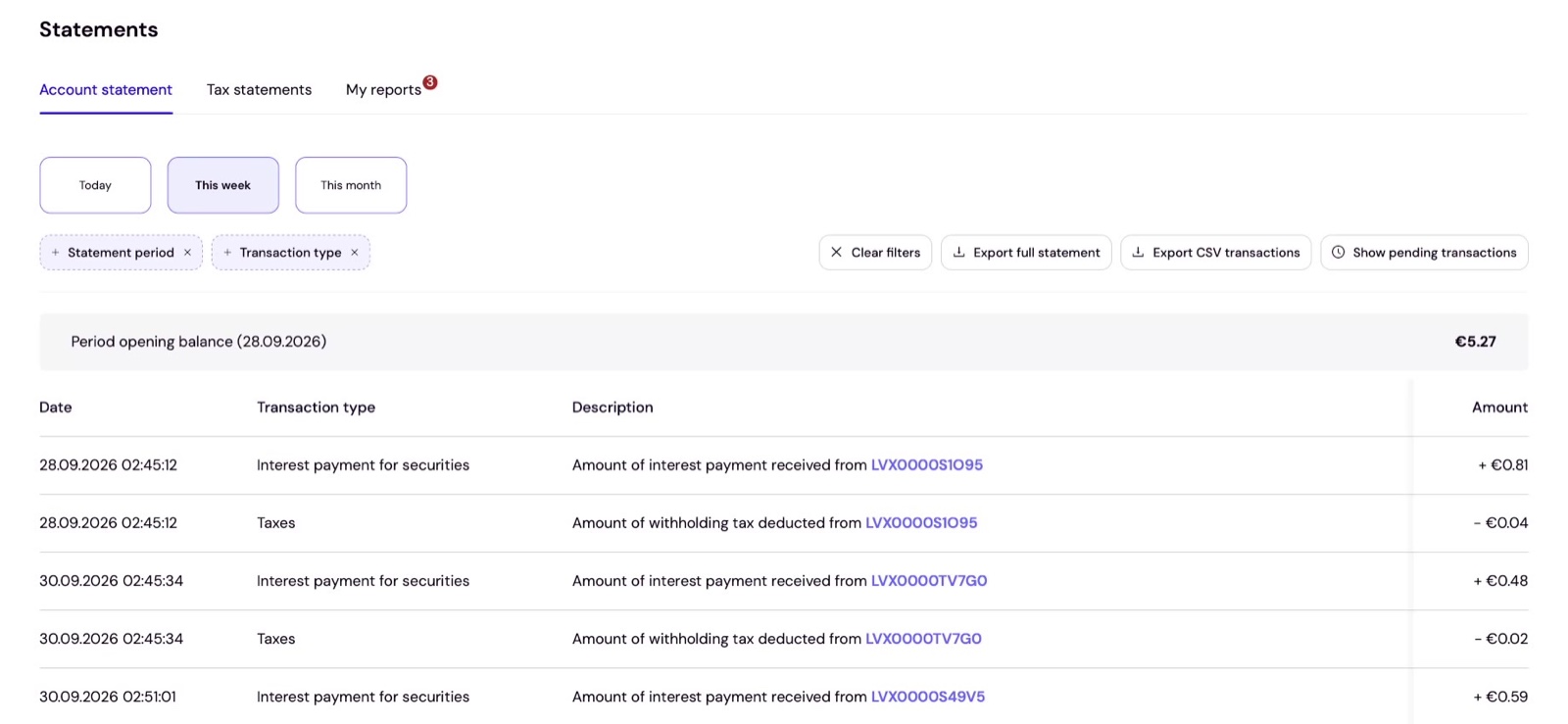The width and height of the screenshot is (1568, 724).
Task: Select the This week period toggle
Action: point(222,185)
